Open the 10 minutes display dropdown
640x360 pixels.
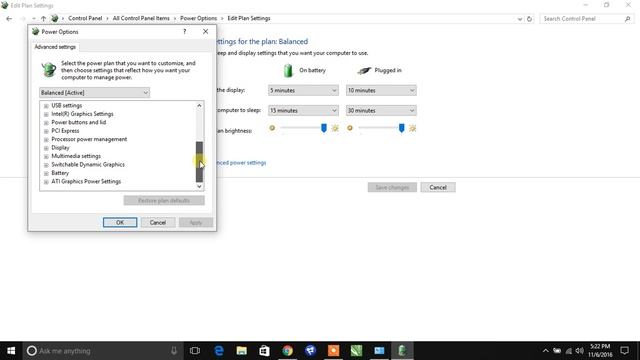coord(381,90)
